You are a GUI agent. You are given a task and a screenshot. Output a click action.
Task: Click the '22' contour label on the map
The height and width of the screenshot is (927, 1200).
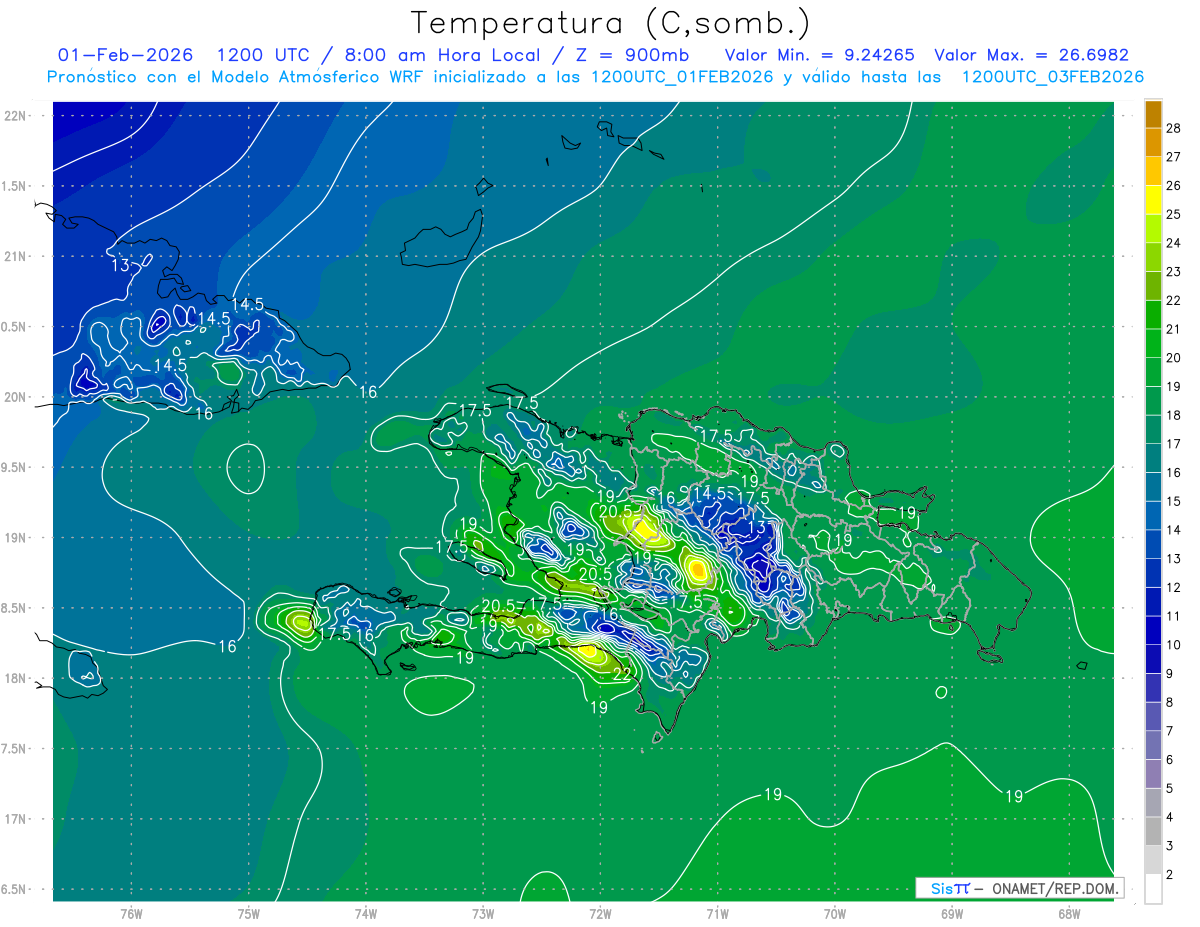(621, 675)
